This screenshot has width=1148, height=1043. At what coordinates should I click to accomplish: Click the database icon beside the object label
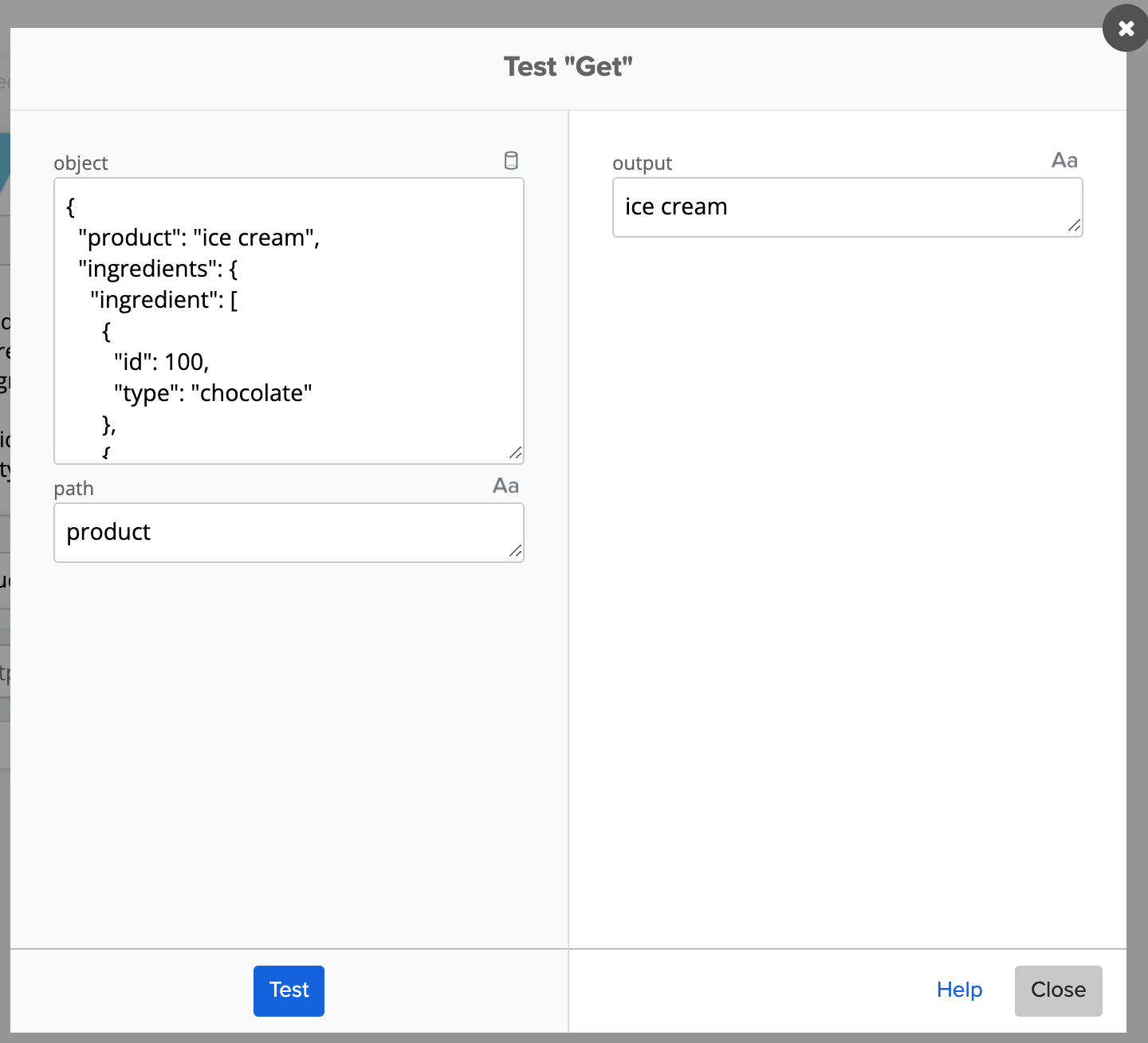(511, 160)
